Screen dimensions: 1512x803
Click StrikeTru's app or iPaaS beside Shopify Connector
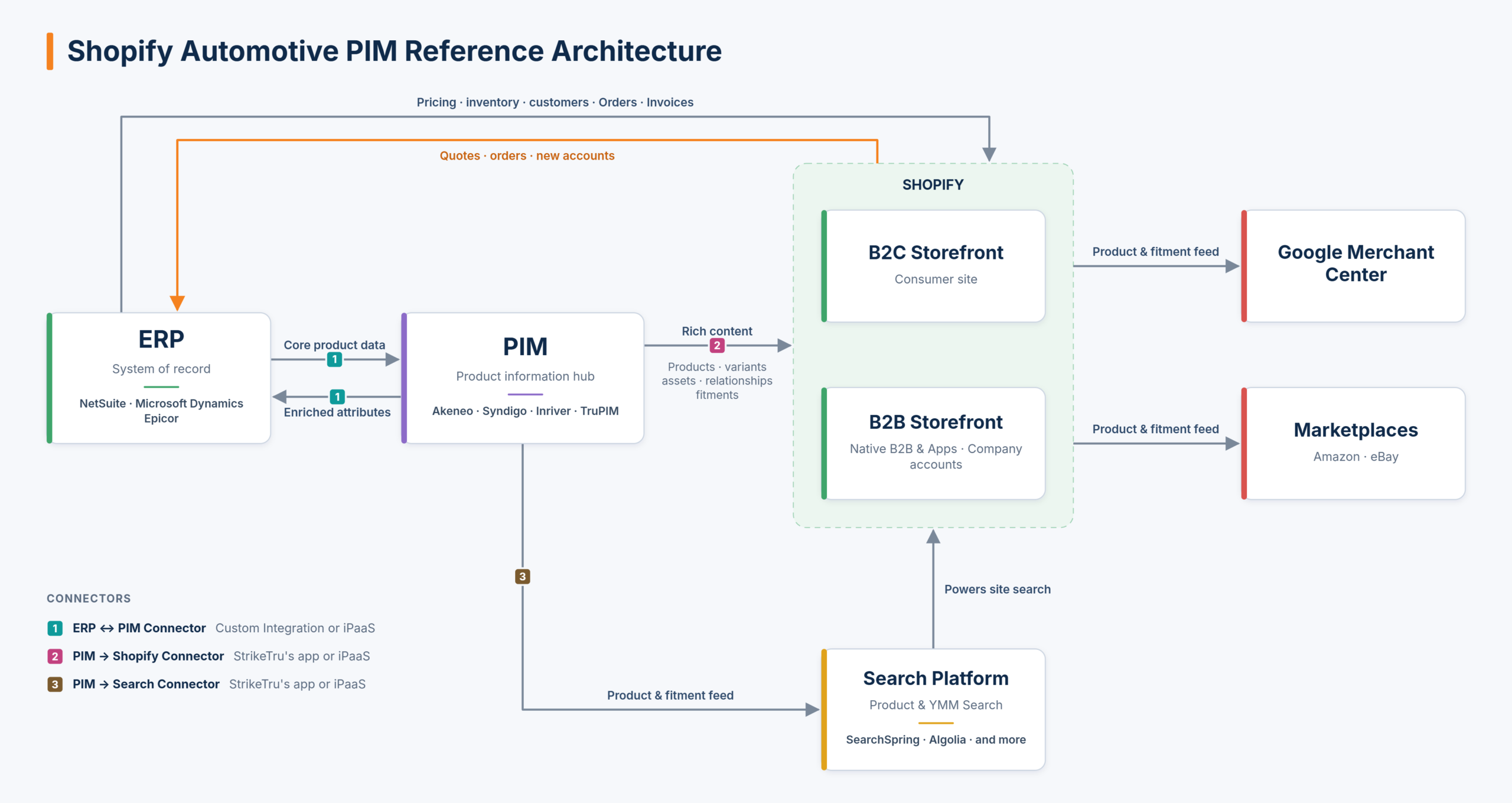pos(302,656)
